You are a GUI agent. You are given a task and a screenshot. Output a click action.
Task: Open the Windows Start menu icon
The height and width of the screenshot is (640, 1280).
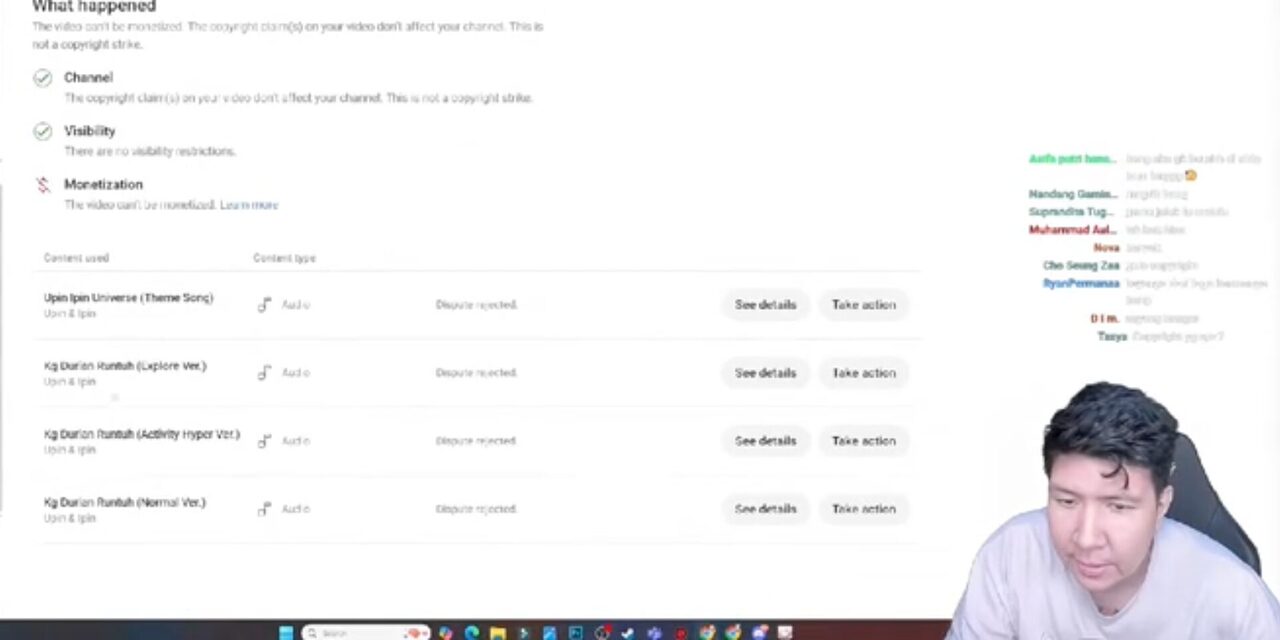click(x=286, y=632)
